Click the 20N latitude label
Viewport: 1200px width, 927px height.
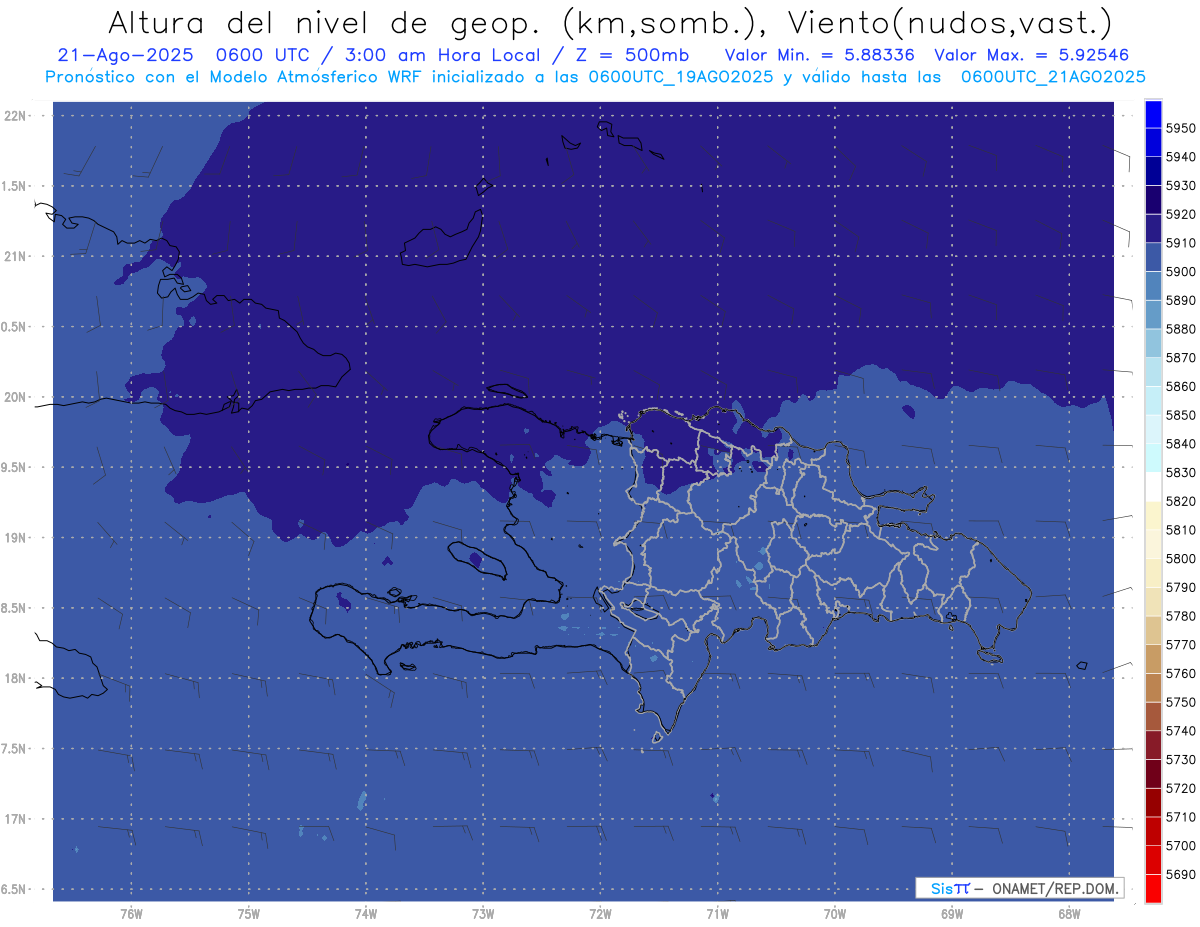tap(16, 397)
